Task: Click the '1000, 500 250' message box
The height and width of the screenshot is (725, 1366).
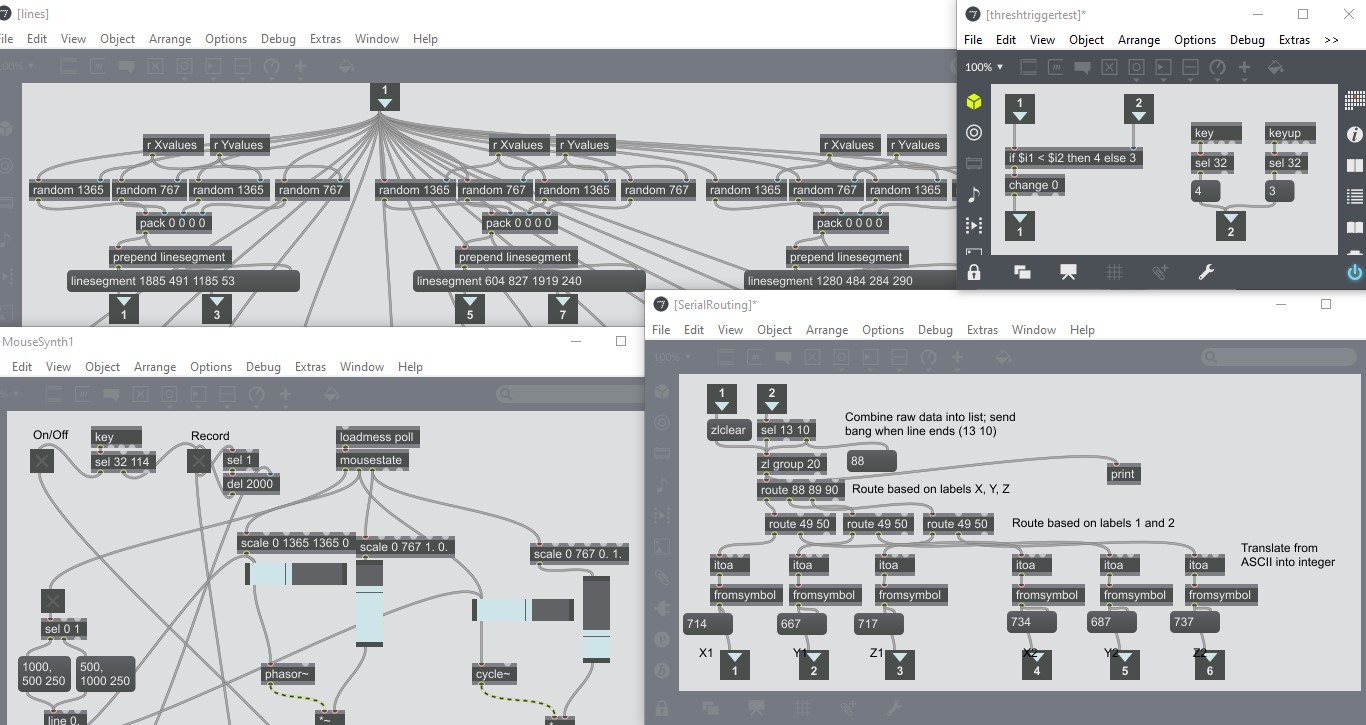Action: coord(43,674)
